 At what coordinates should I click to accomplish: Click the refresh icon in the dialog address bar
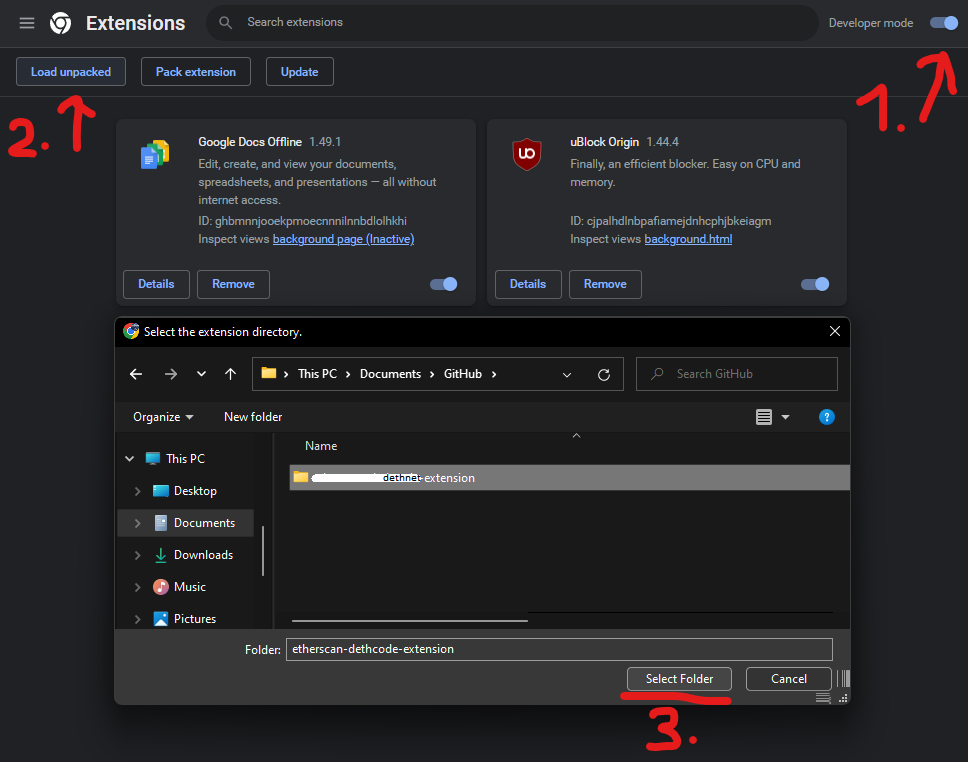[604, 373]
